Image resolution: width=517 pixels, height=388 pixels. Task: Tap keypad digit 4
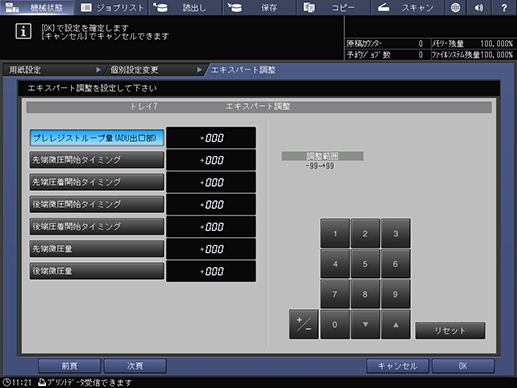[x=335, y=264]
